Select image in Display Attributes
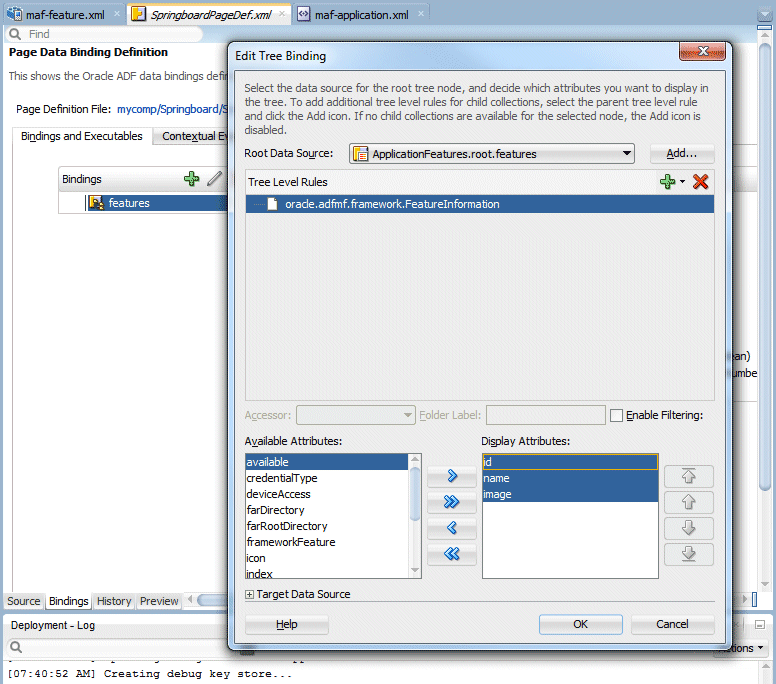 [570, 494]
